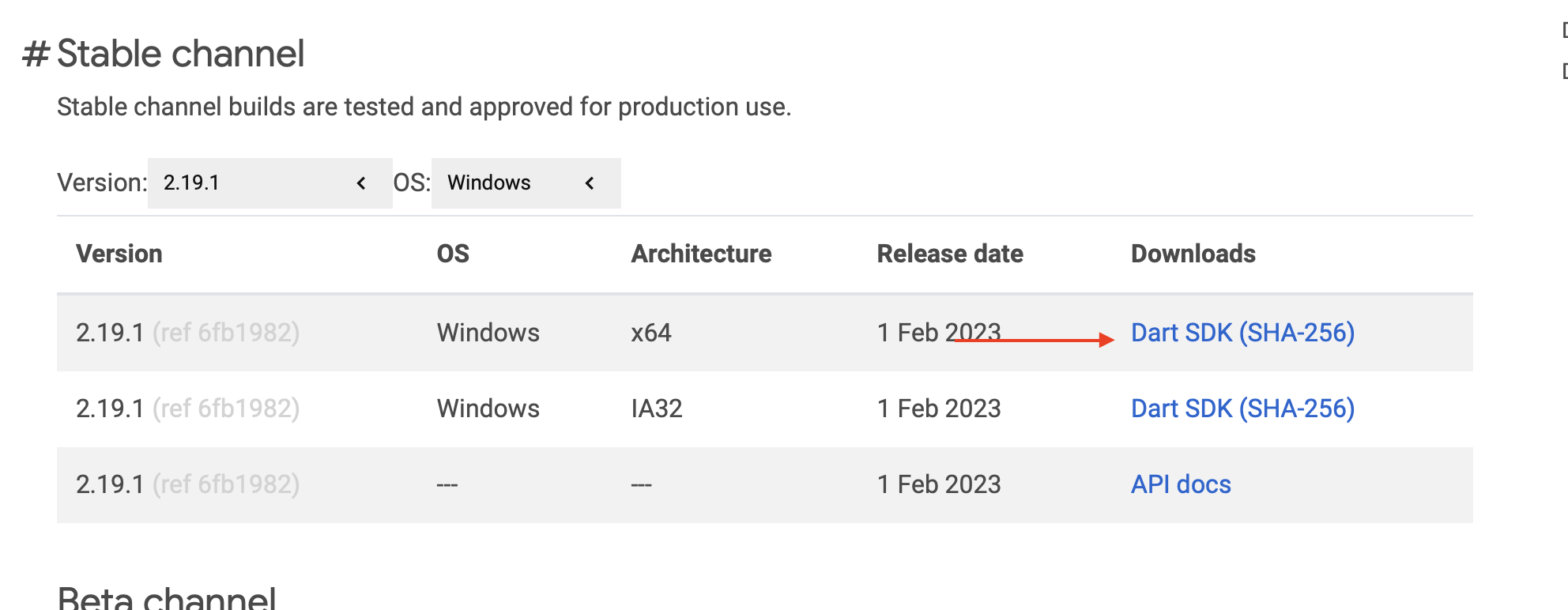Select the Release date column header
This screenshot has width=1568, height=610.
tap(949, 254)
